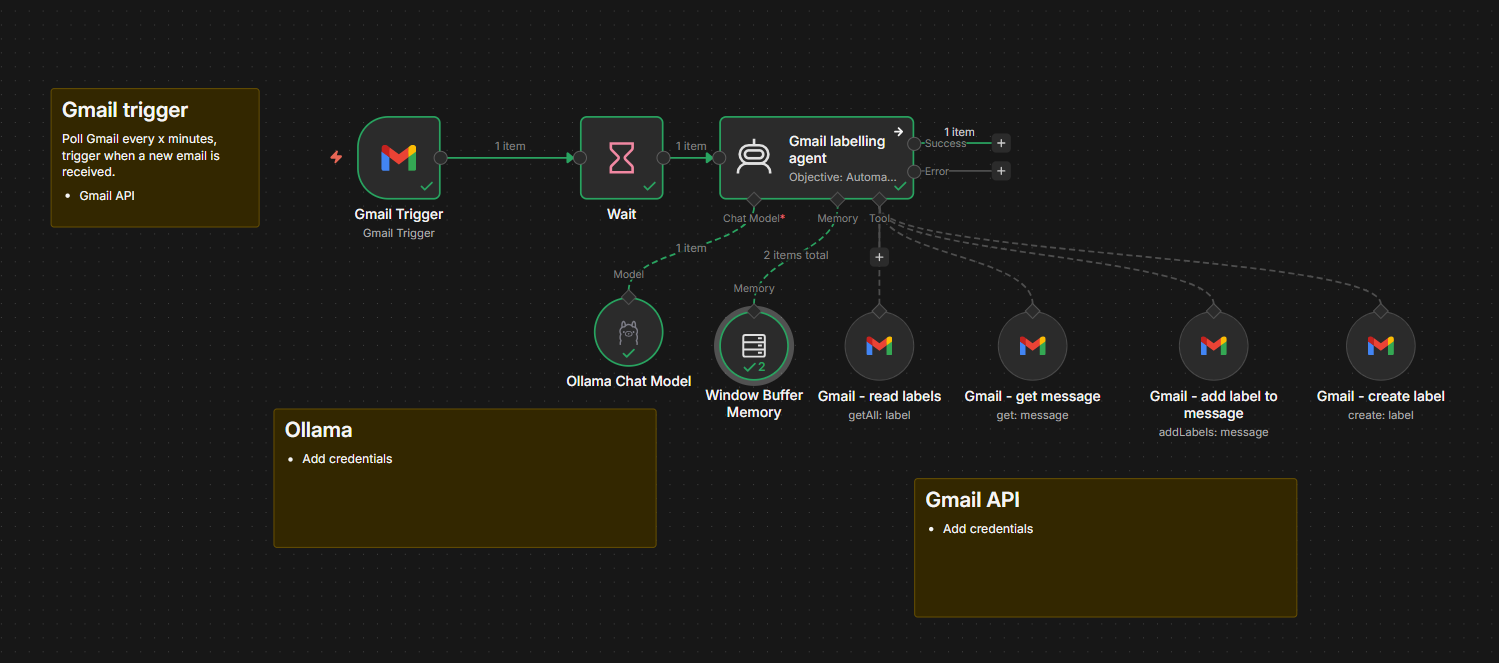Click the Ollama model's top connector
Screen dimensions: 1499x663
[x=628, y=297]
